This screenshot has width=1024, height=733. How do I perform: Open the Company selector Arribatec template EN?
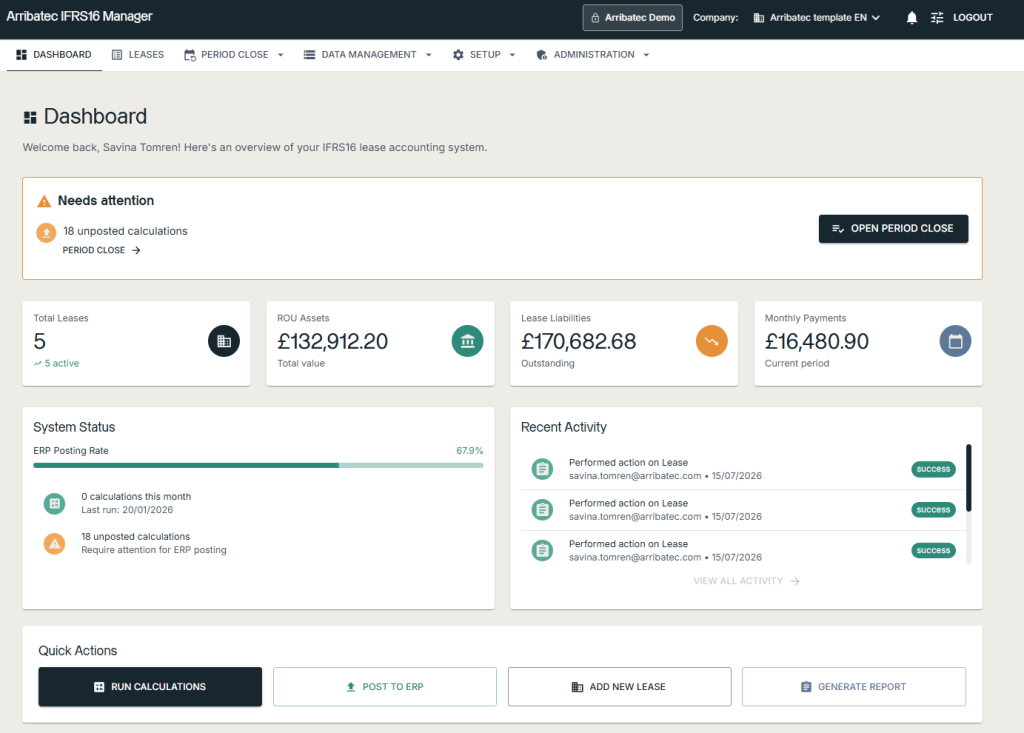(817, 18)
